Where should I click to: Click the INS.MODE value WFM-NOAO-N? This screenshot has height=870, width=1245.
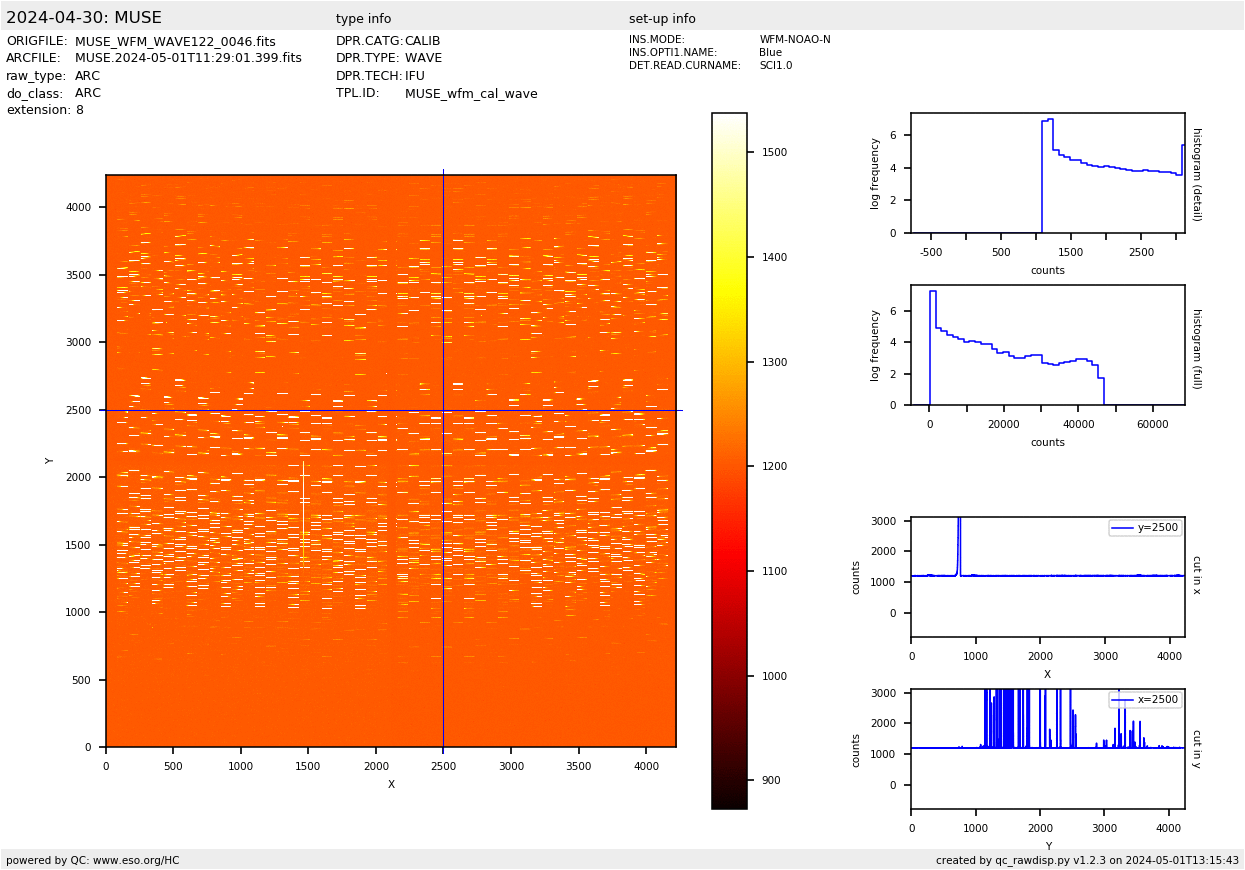794,40
